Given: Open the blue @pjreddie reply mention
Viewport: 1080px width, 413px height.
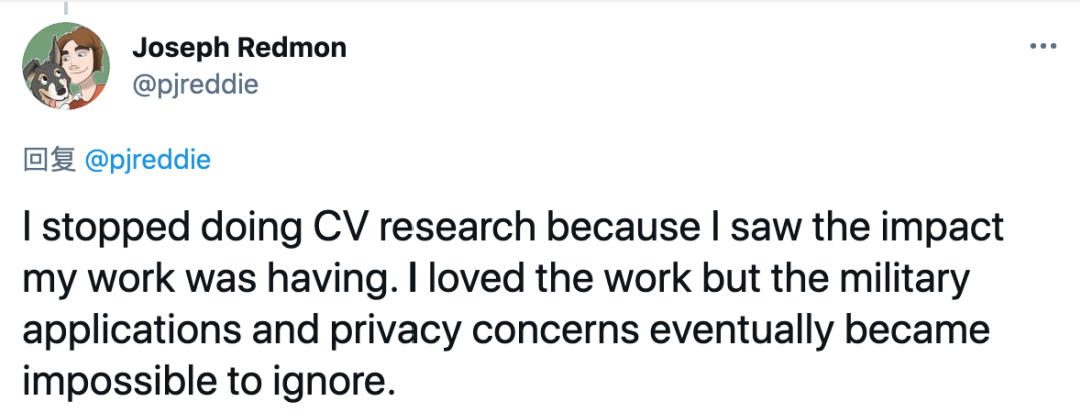Looking at the screenshot, I should pyautogui.click(x=148, y=160).
